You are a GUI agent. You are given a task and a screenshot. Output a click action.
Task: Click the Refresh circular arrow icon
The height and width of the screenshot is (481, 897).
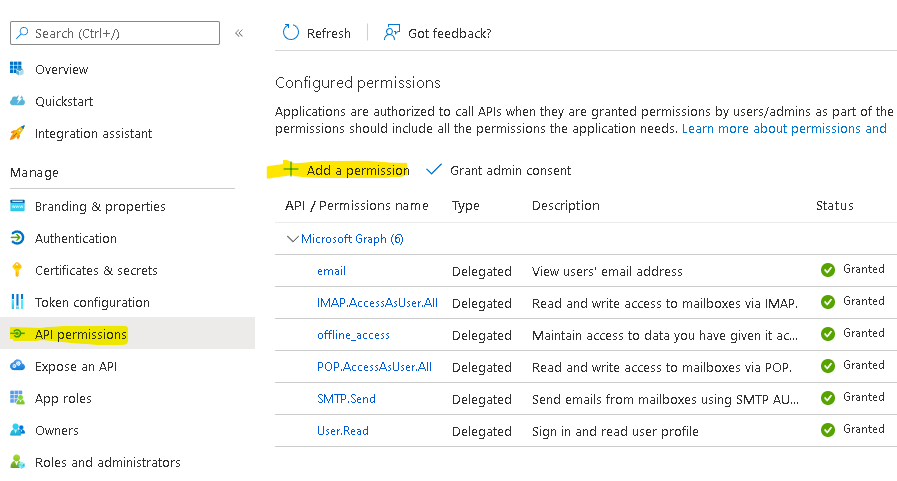[291, 33]
